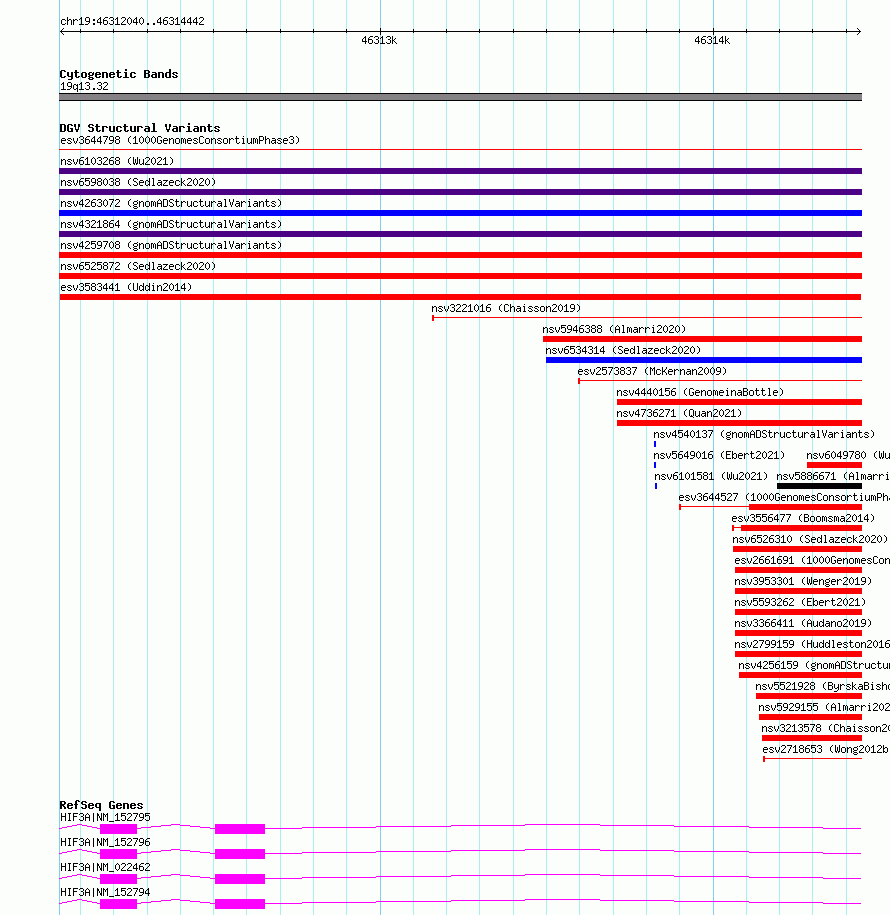Open variant nsv6598038 (Sedlazeck2020)
890x915 pixels.
[x=138, y=183]
